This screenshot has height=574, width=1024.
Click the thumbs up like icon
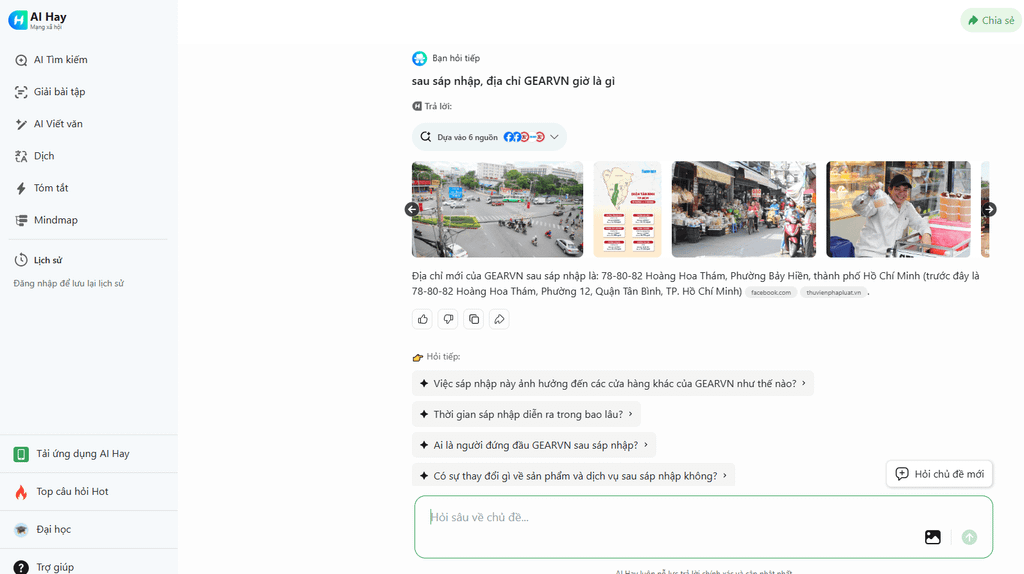tap(423, 319)
